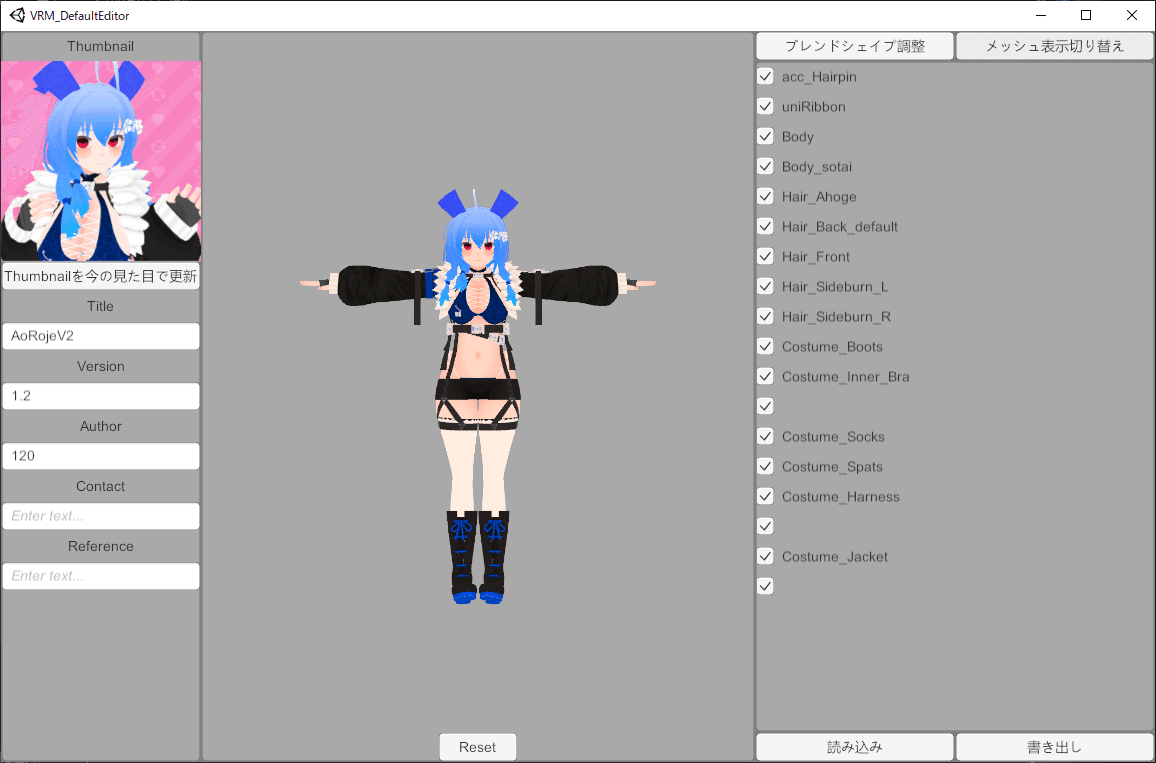Viewport: 1156px width, 763px height.
Task: Toggle the uniRibbon mesh checkbox
Action: pyautogui.click(x=765, y=106)
